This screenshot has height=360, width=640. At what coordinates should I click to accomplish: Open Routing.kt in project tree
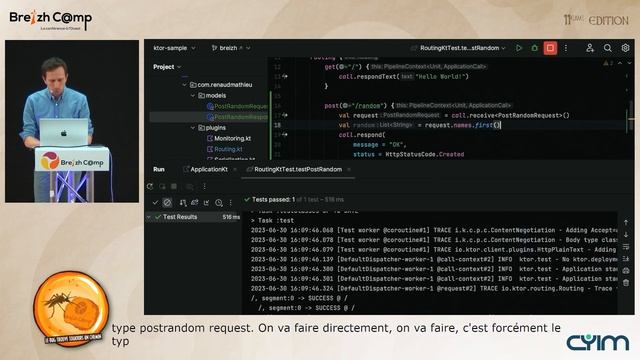[x=225, y=149]
